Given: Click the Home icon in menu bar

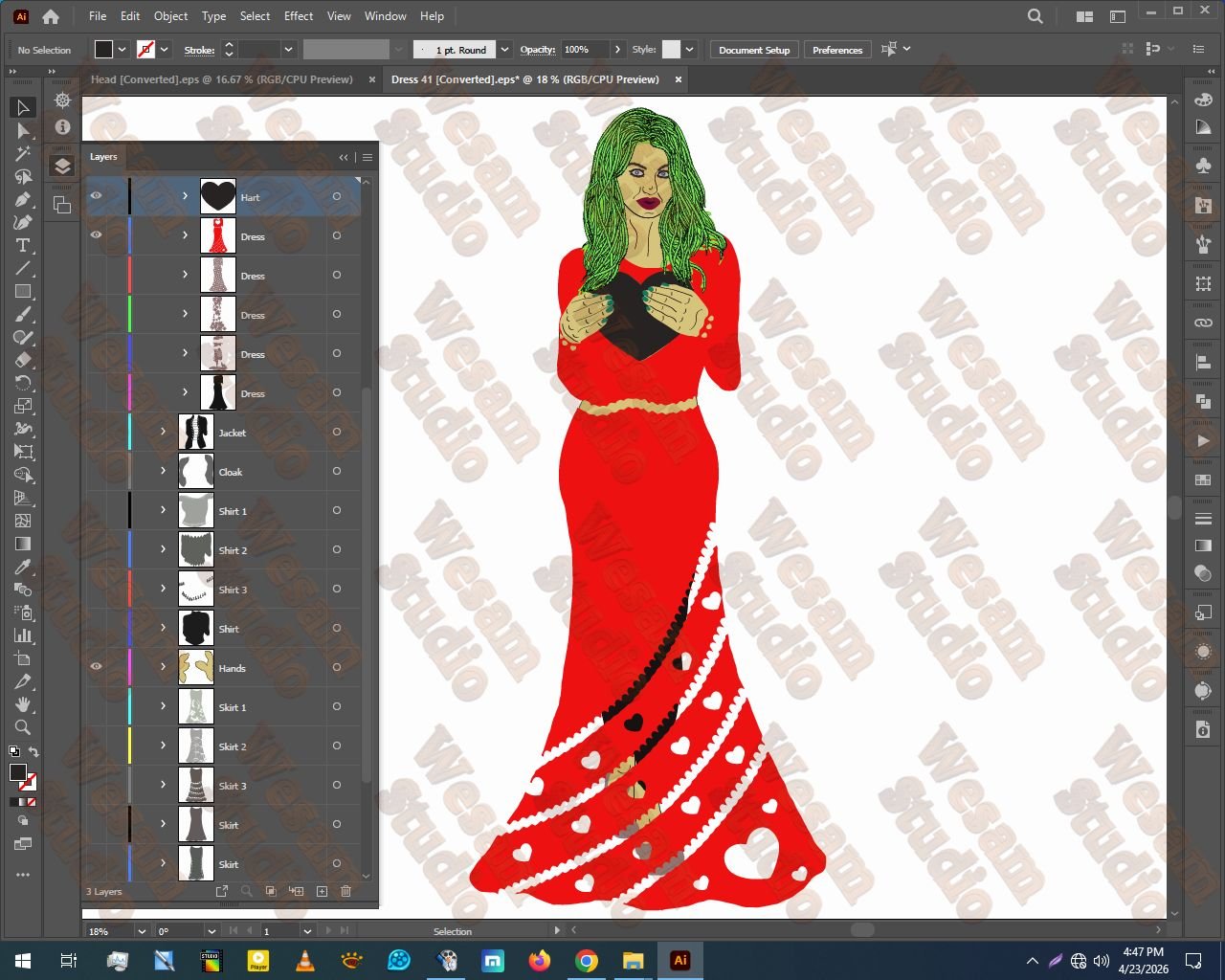Looking at the screenshot, I should (x=51, y=16).
